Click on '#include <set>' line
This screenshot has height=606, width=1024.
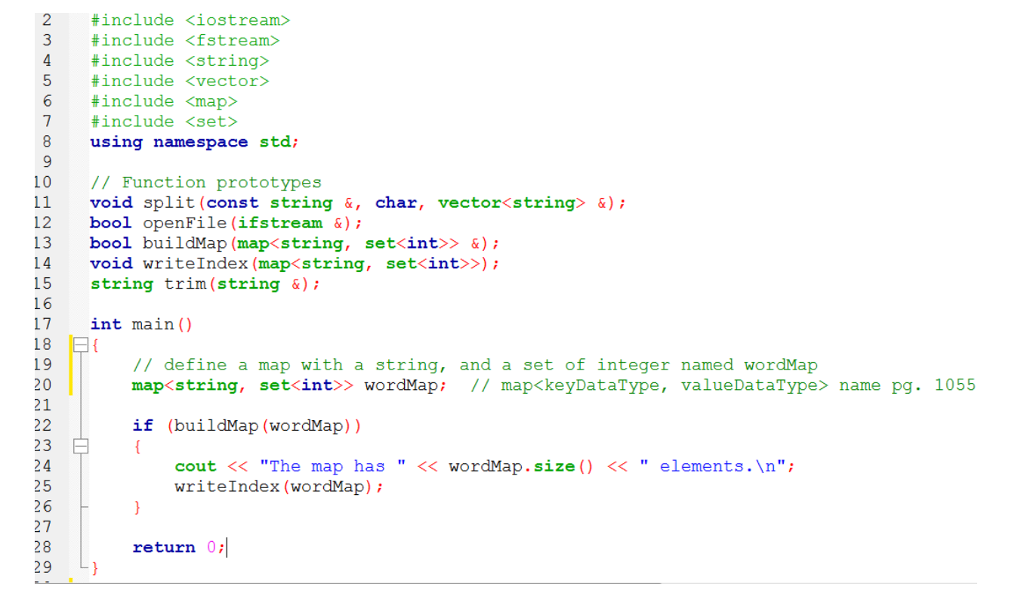(x=164, y=121)
